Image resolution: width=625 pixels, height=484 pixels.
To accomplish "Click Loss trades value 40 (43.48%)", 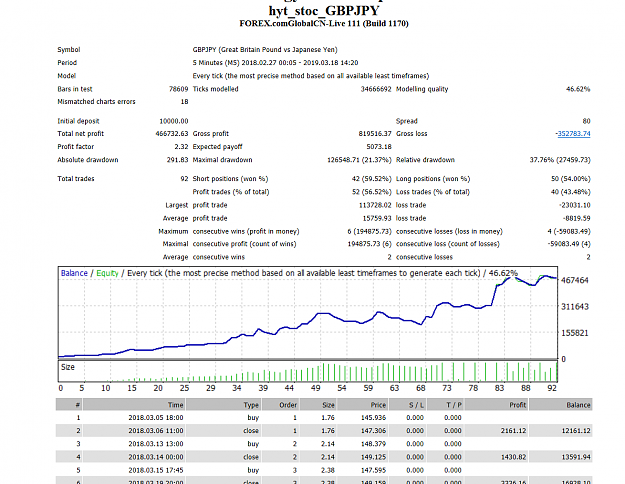I will (x=571, y=192).
